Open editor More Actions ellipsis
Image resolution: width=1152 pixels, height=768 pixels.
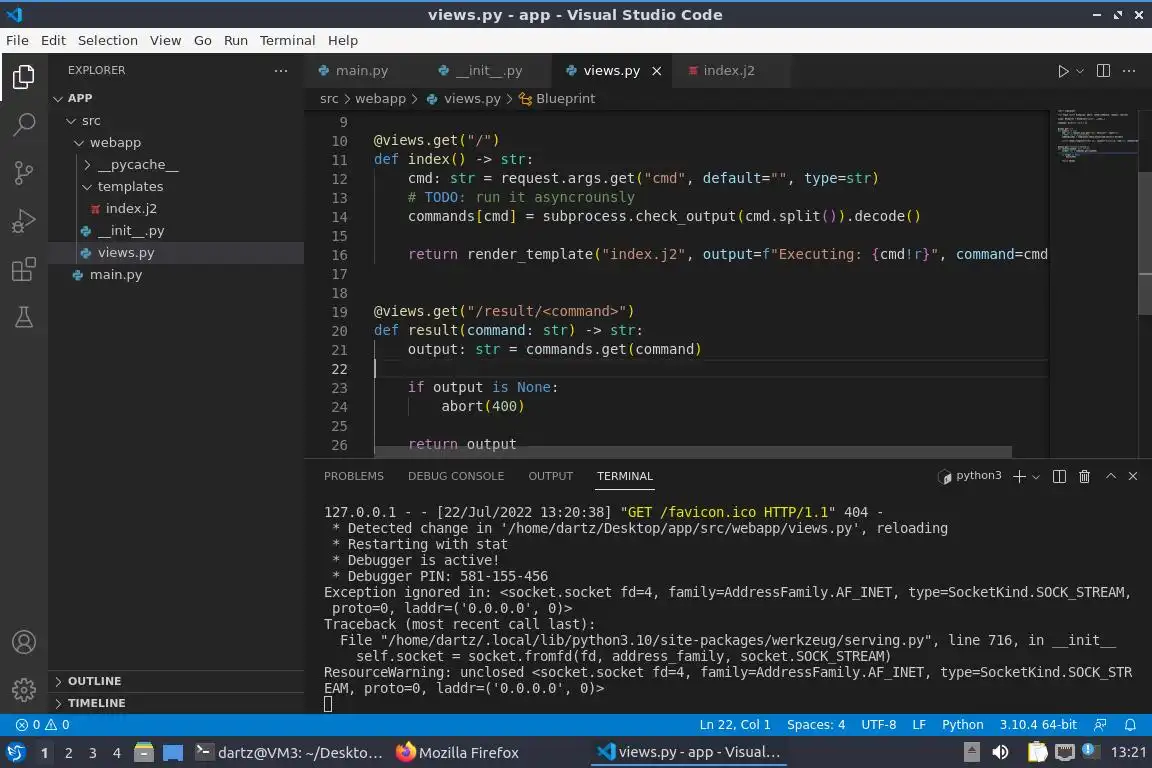point(1129,71)
